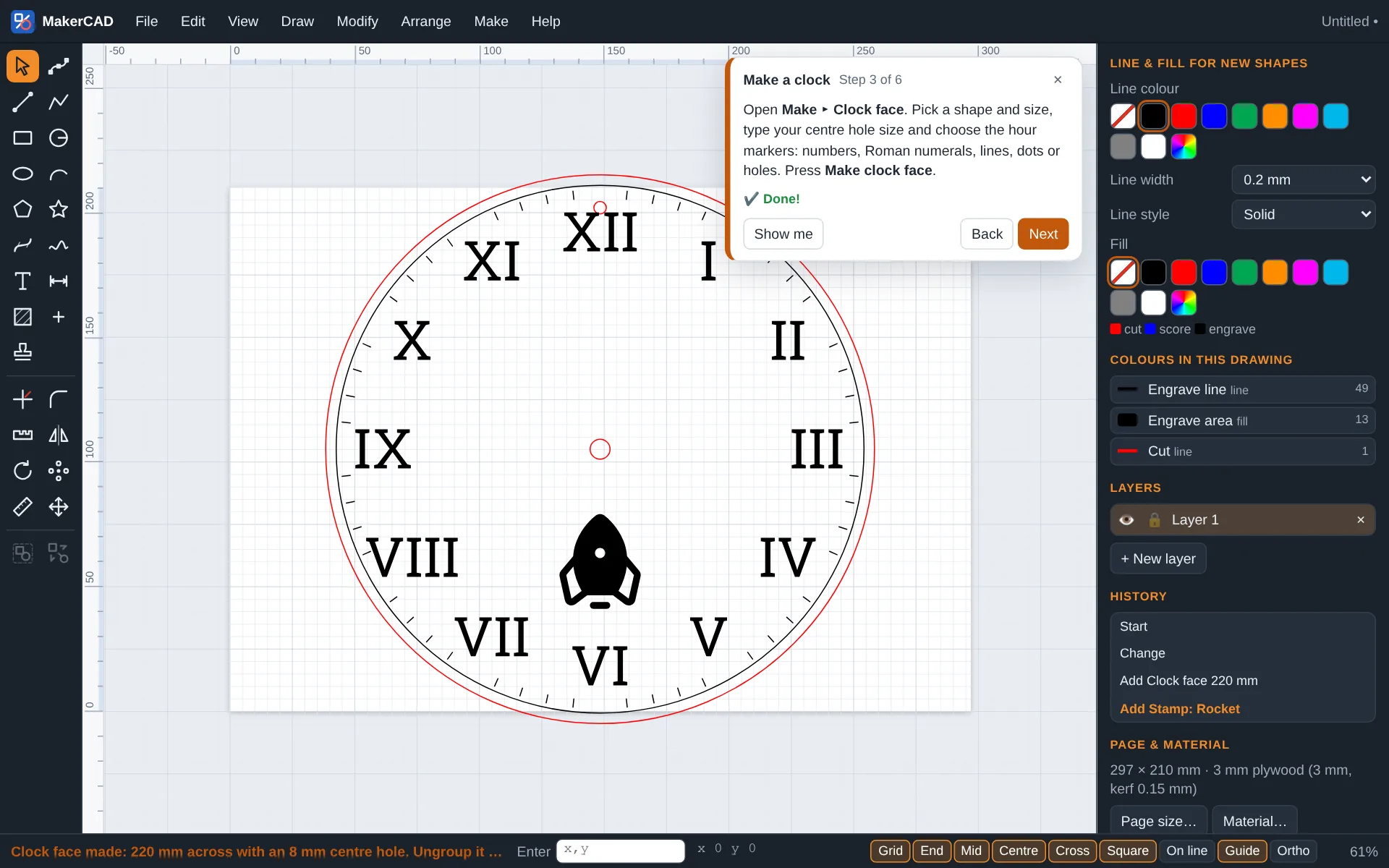This screenshot has height=868, width=1389.
Task: Choose the Mirror tool
Action: point(59,435)
